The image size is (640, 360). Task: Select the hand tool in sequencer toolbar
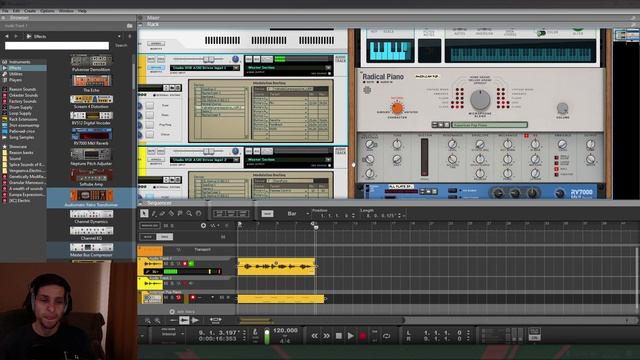tap(198, 213)
